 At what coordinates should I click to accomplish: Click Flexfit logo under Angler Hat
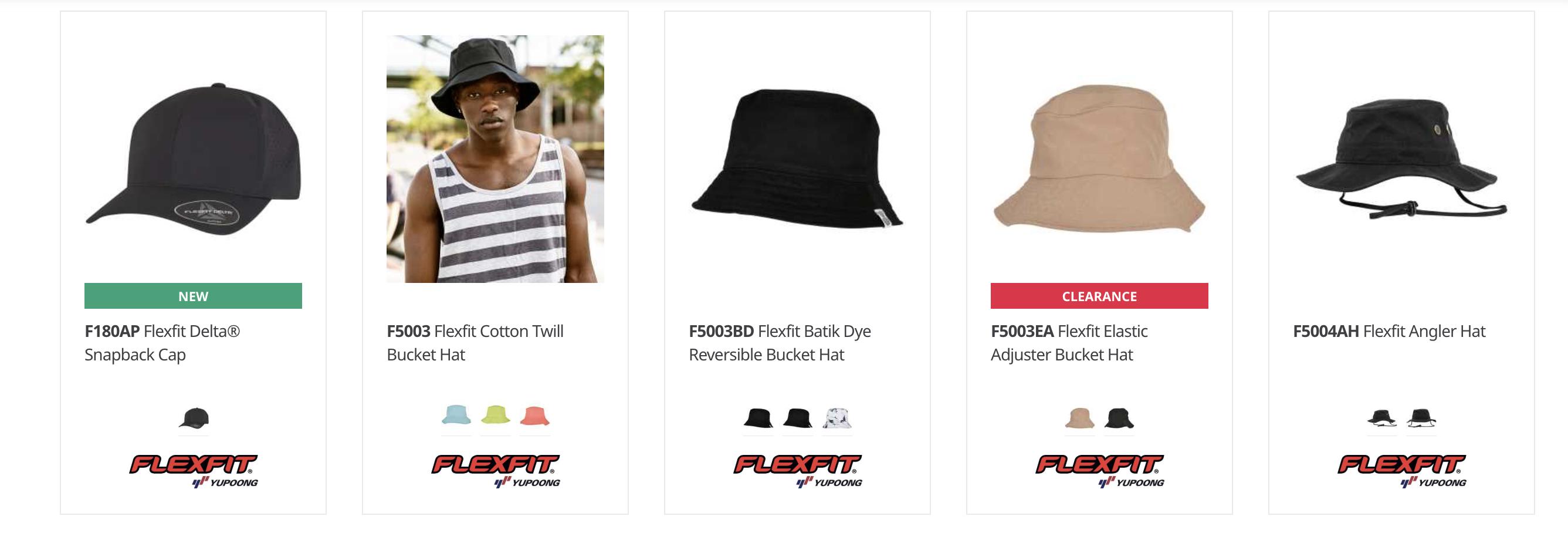[1401, 471]
